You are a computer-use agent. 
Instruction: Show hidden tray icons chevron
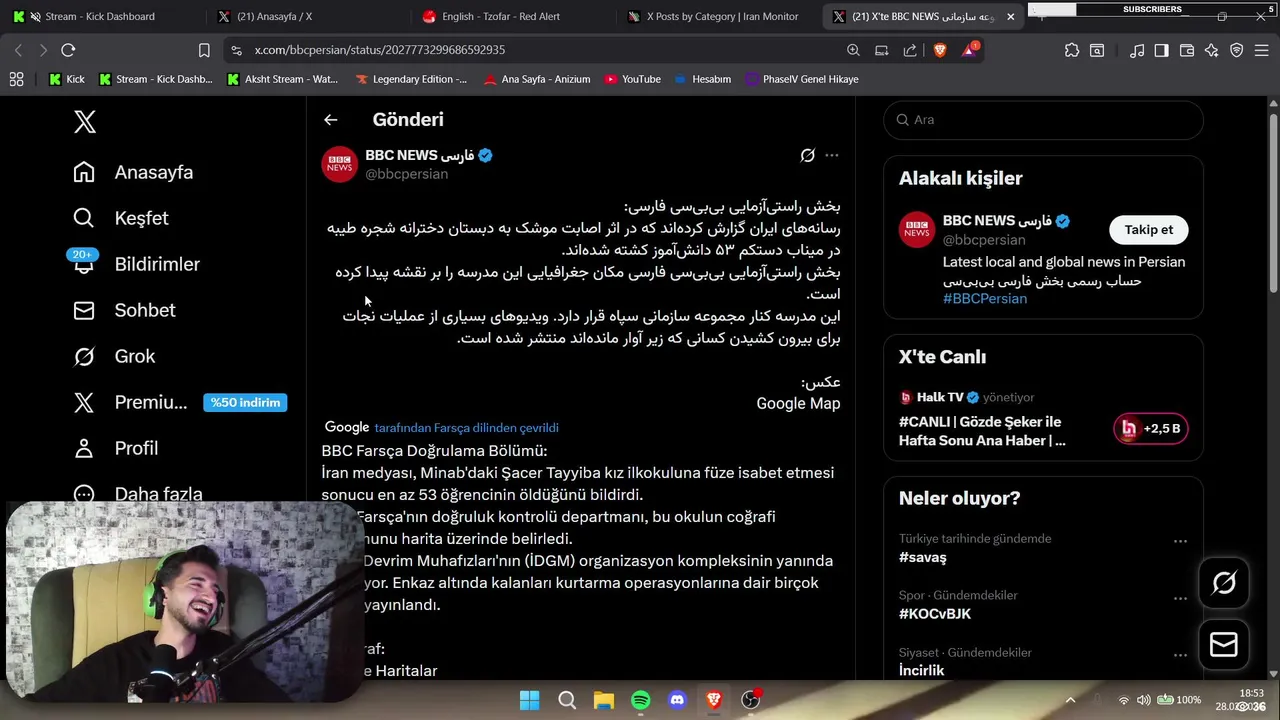tap(1070, 700)
